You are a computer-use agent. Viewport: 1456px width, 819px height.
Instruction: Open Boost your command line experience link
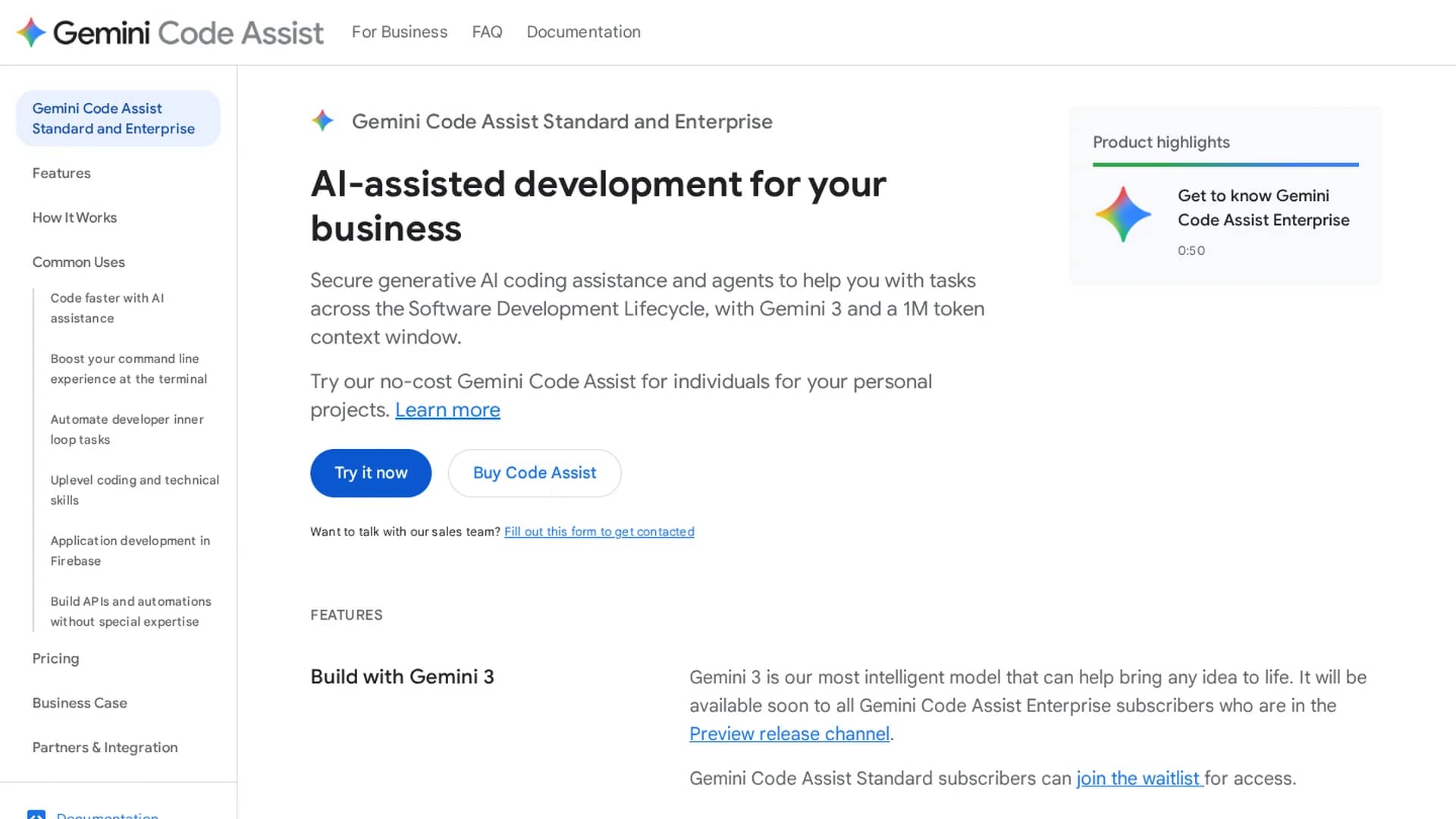pyautogui.click(x=129, y=369)
